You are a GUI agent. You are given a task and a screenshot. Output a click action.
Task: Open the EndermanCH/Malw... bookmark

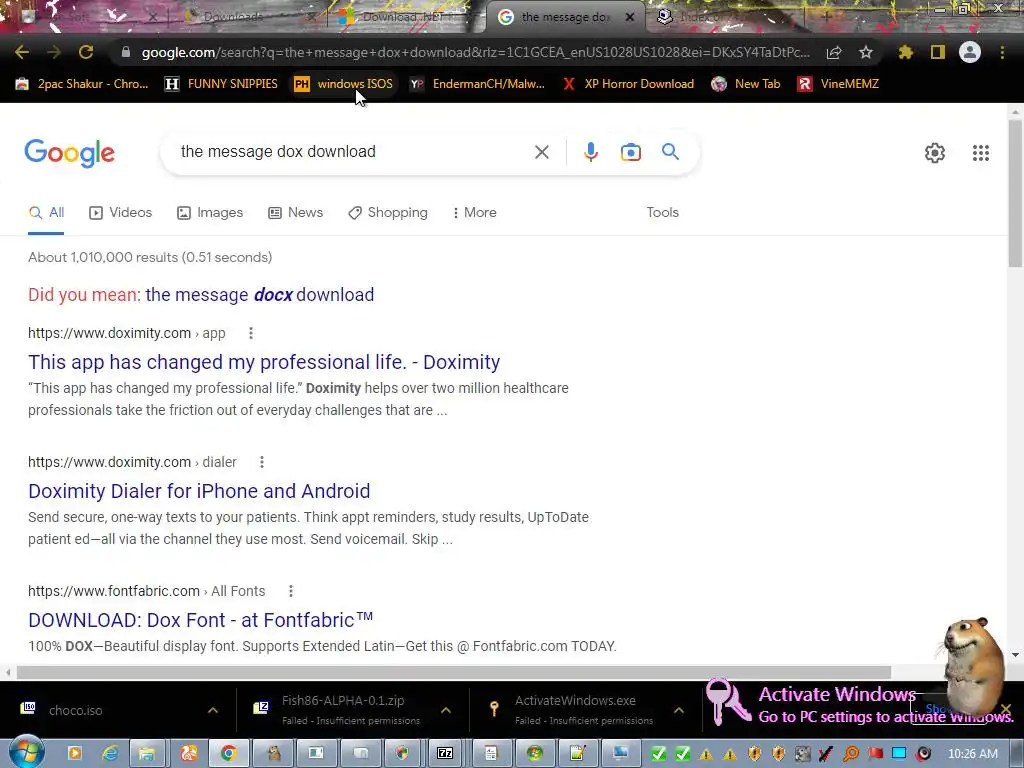click(477, 84)
